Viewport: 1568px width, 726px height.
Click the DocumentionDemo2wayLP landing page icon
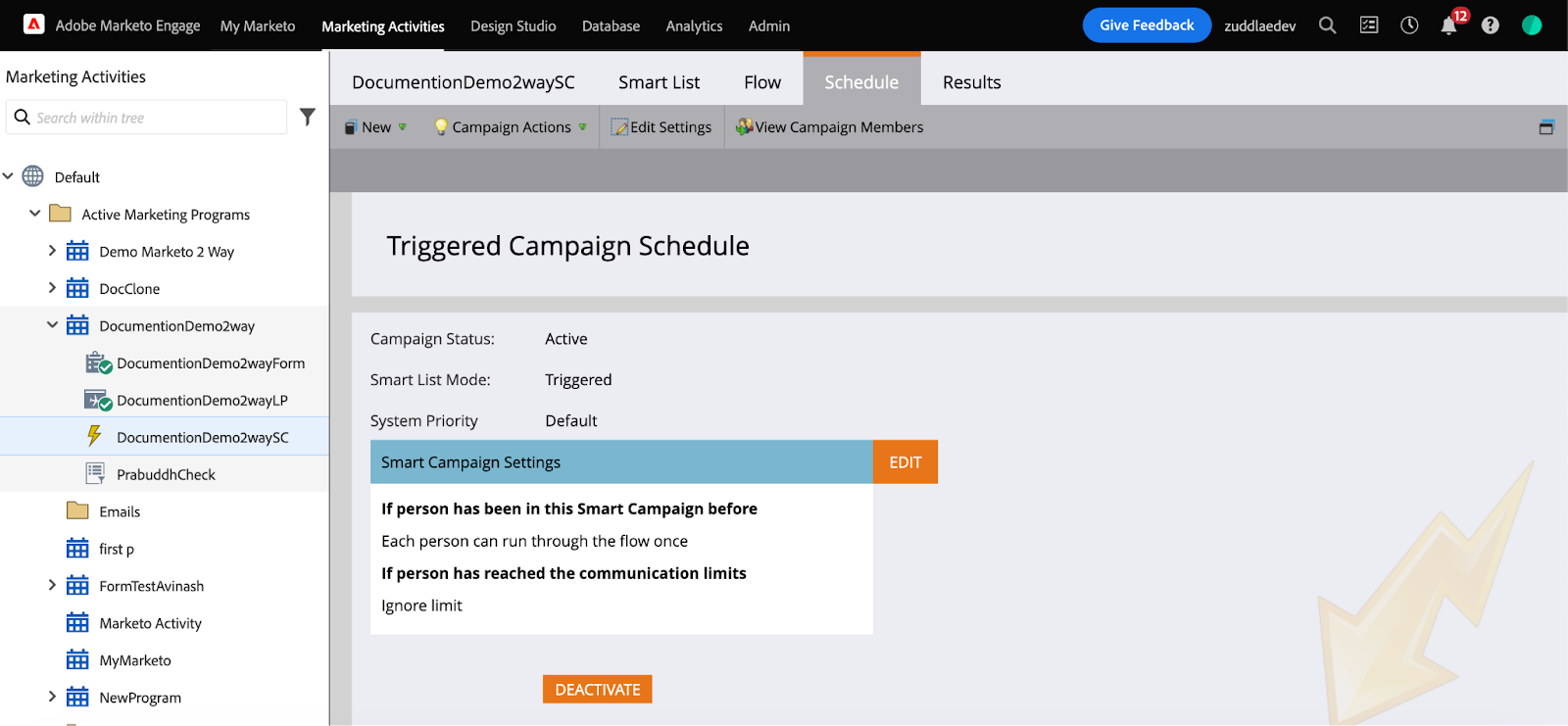(x=98, y=400)
